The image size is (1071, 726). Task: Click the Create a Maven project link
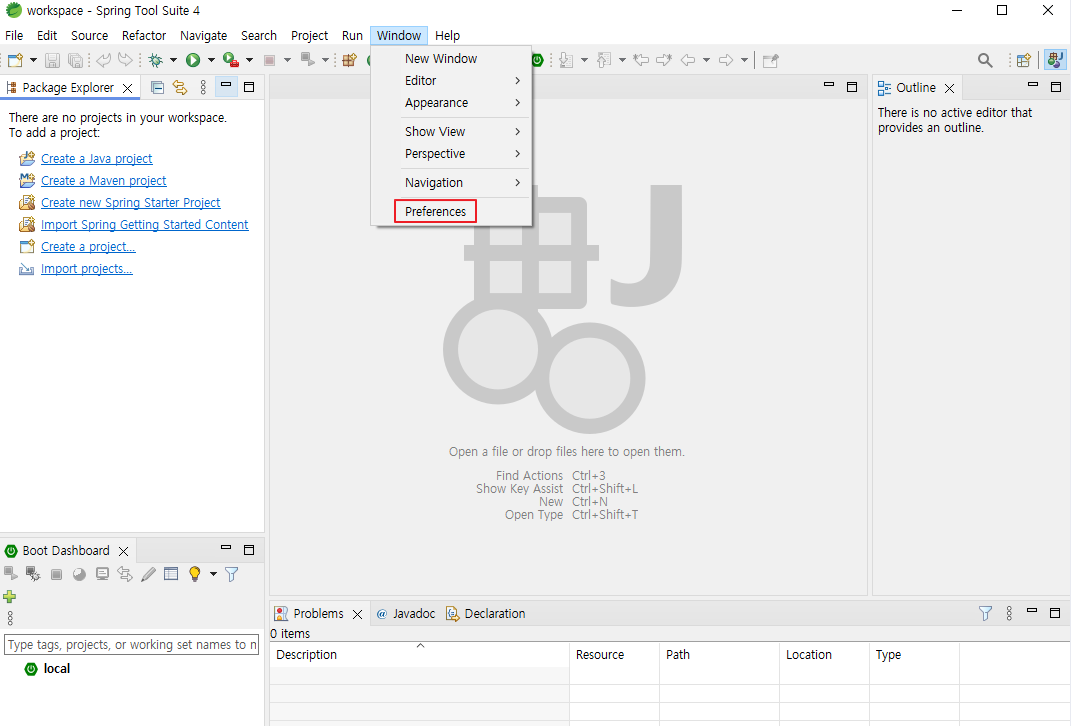(103, 180)
